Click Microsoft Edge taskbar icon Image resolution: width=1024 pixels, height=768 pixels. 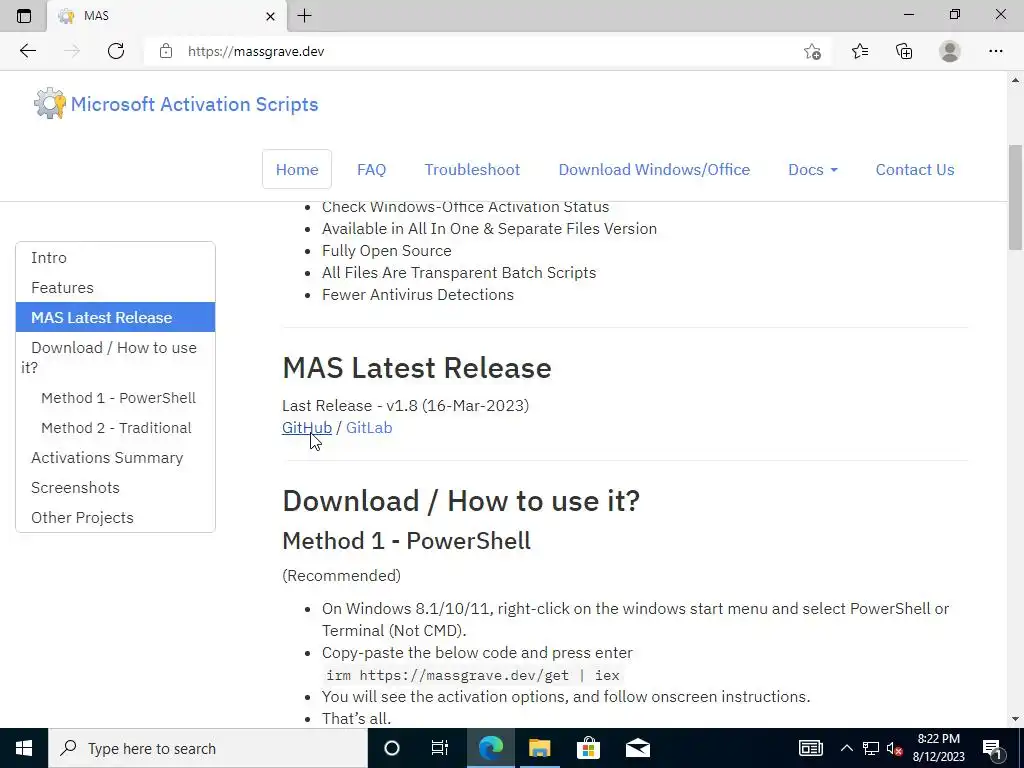(491, 748)
